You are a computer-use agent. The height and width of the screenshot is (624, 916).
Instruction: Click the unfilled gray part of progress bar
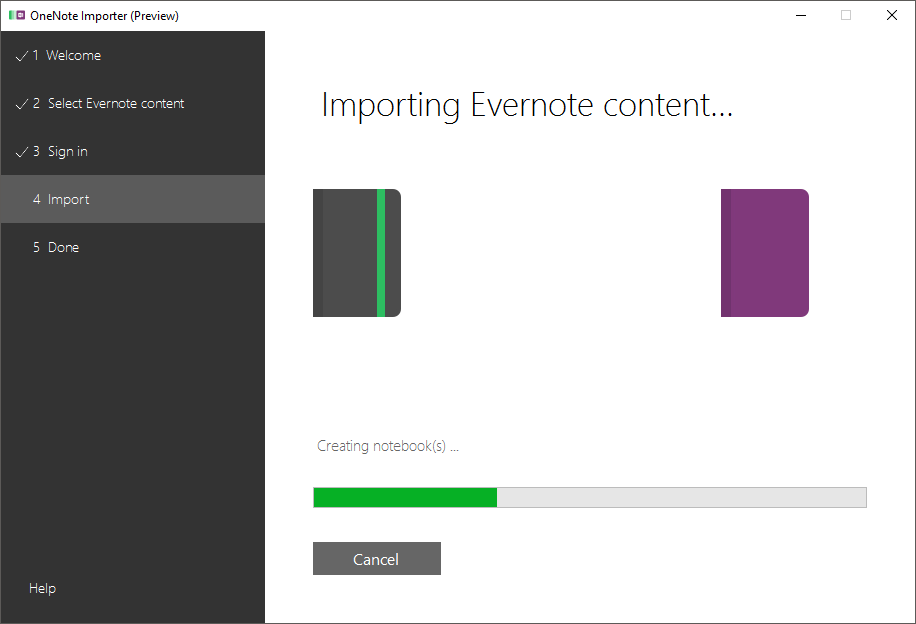pyautogui.click(x=682, y=498)
